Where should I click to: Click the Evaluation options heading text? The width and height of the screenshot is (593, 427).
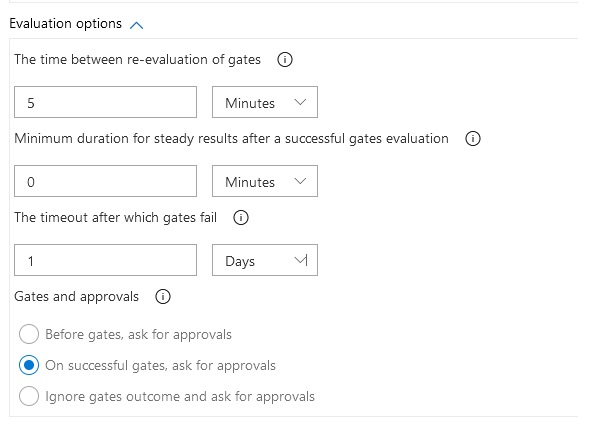tap(65, 24)
